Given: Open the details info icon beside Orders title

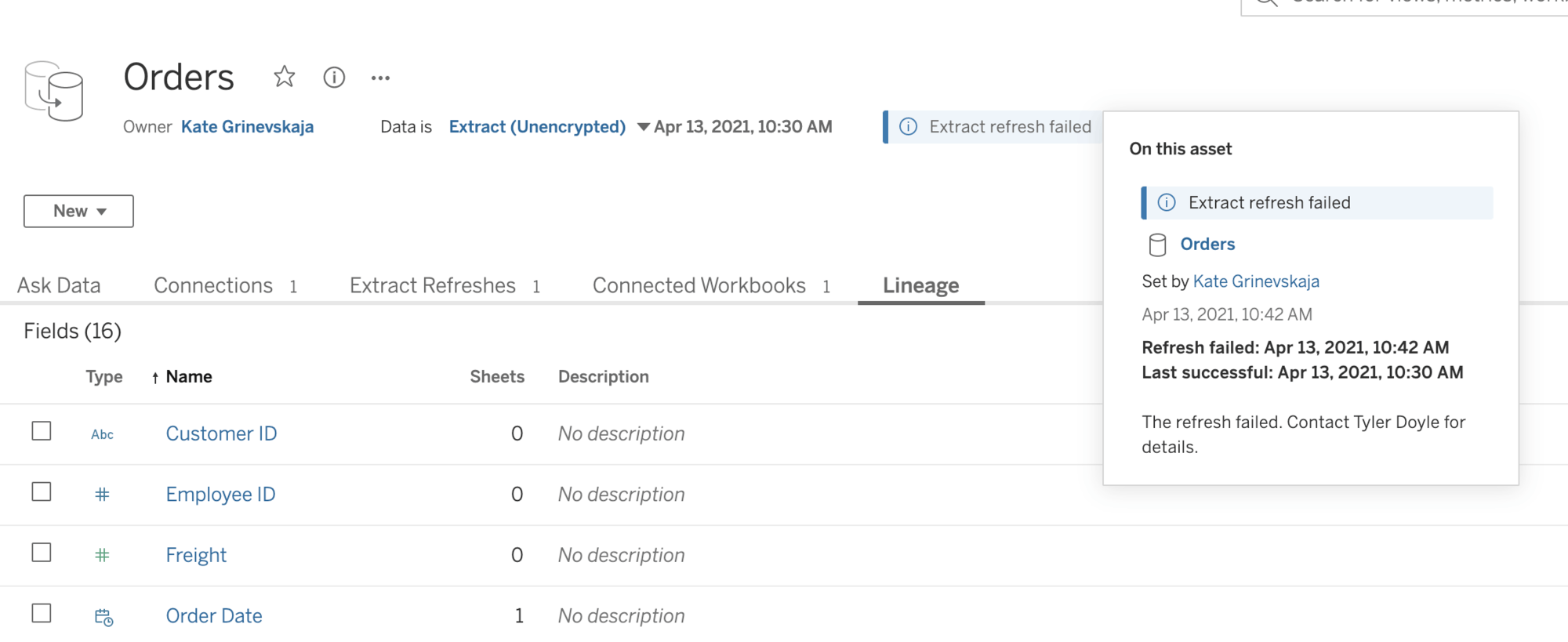Looking at the screenshot, I should point(334,78).
